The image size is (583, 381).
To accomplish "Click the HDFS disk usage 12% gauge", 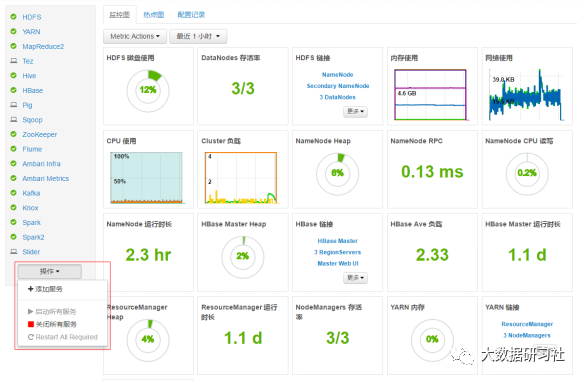I will click(x=148, y=90).
